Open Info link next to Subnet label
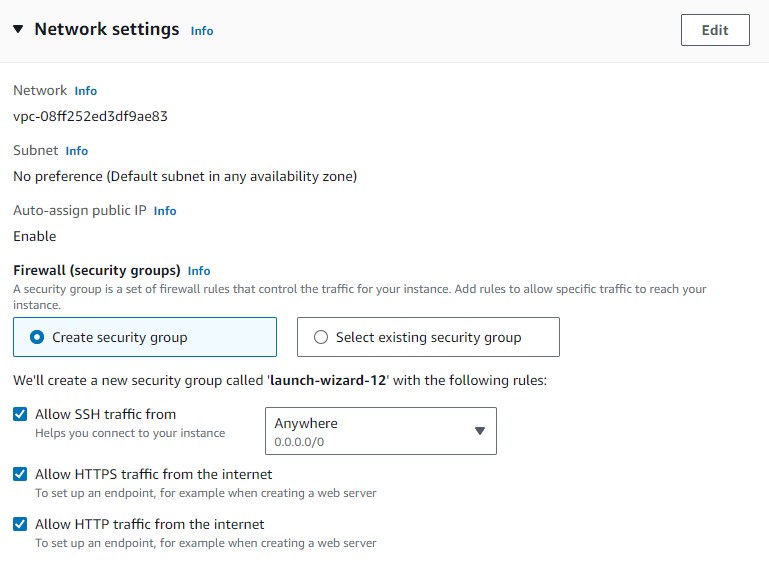 tap(77, 151)
